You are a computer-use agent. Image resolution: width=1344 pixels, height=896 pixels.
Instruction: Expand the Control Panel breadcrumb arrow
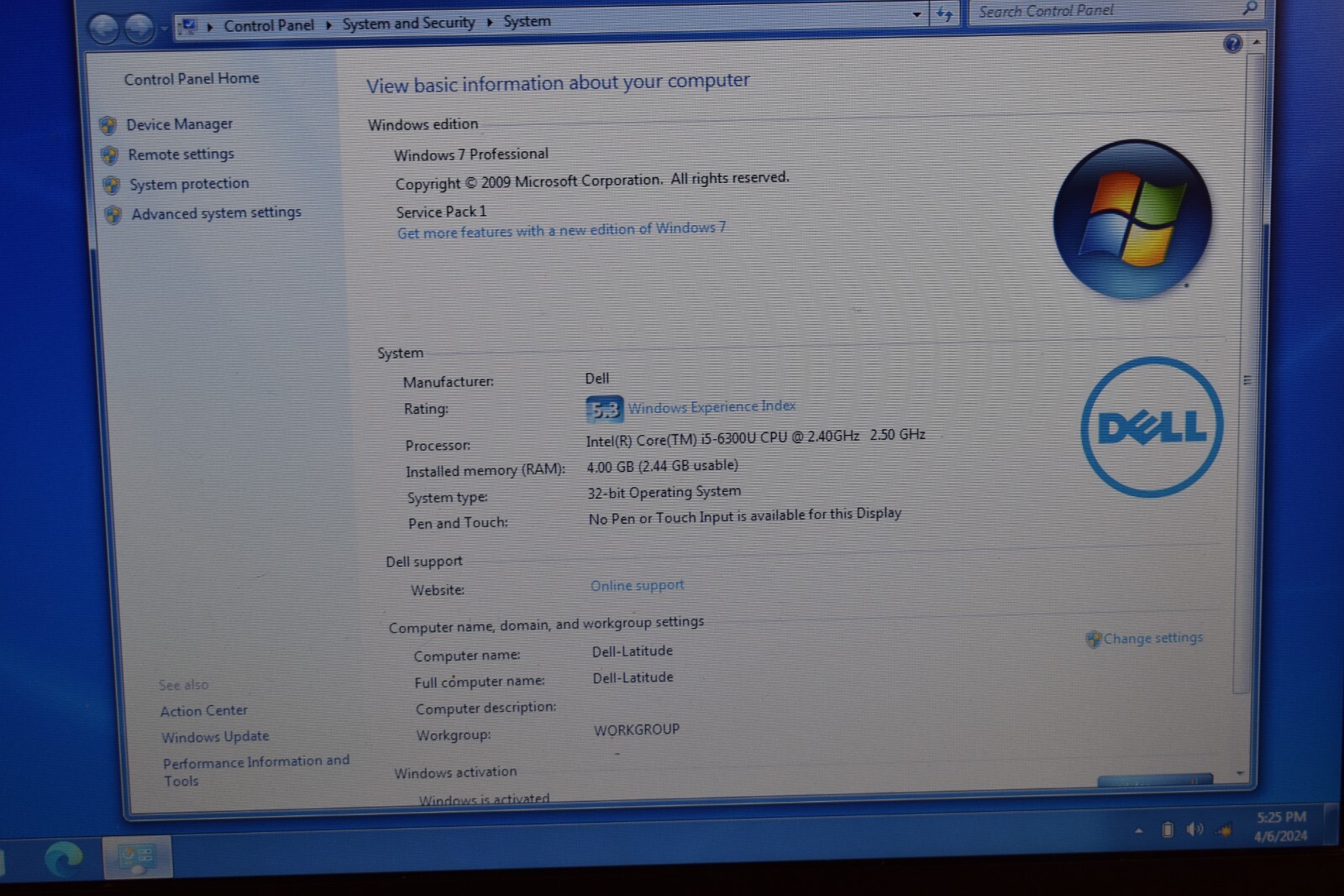point(328,25)
